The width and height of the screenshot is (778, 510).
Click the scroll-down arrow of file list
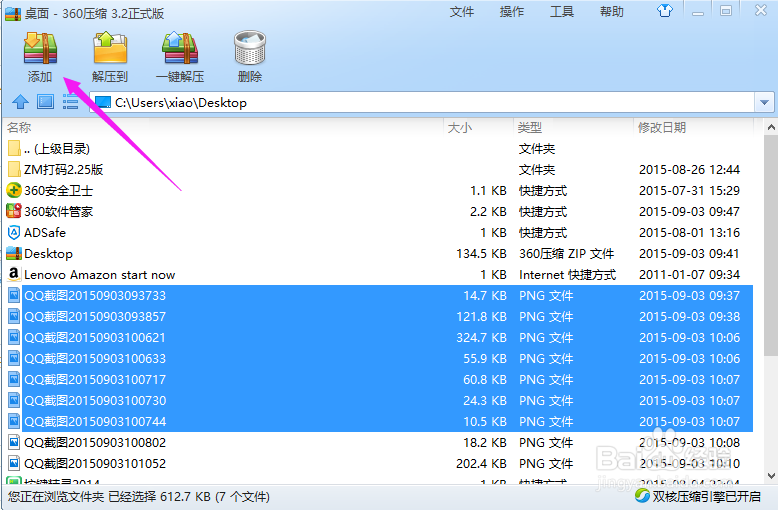click(x=771, y=476)
